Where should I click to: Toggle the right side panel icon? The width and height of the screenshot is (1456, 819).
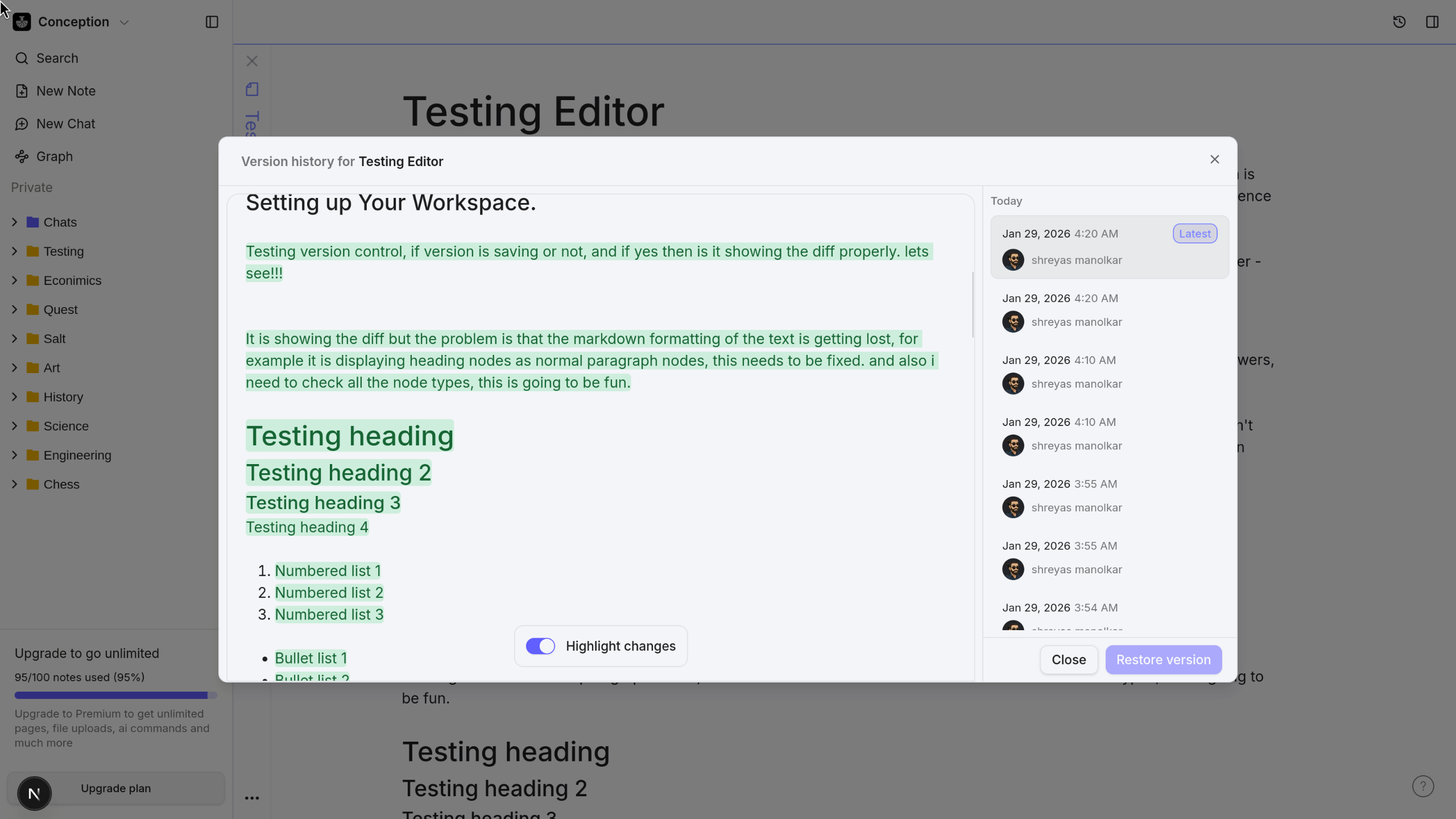click(1432, 22)
